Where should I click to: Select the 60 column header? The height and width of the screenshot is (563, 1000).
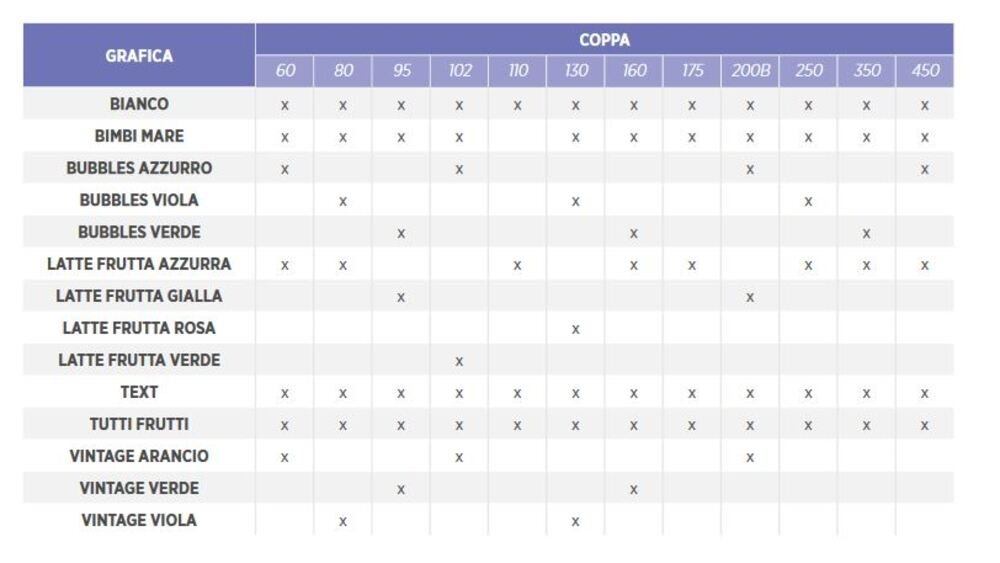coord(285,71)
